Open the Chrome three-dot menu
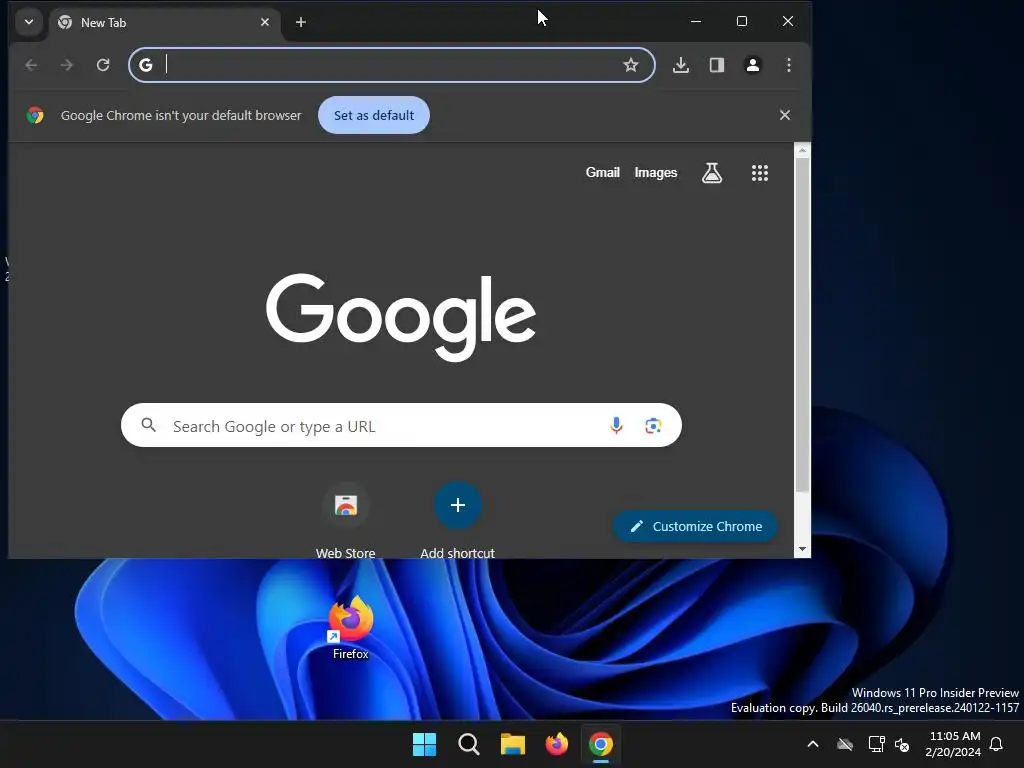The height and width of the screenshot is (768, 1024). point(788,65)
